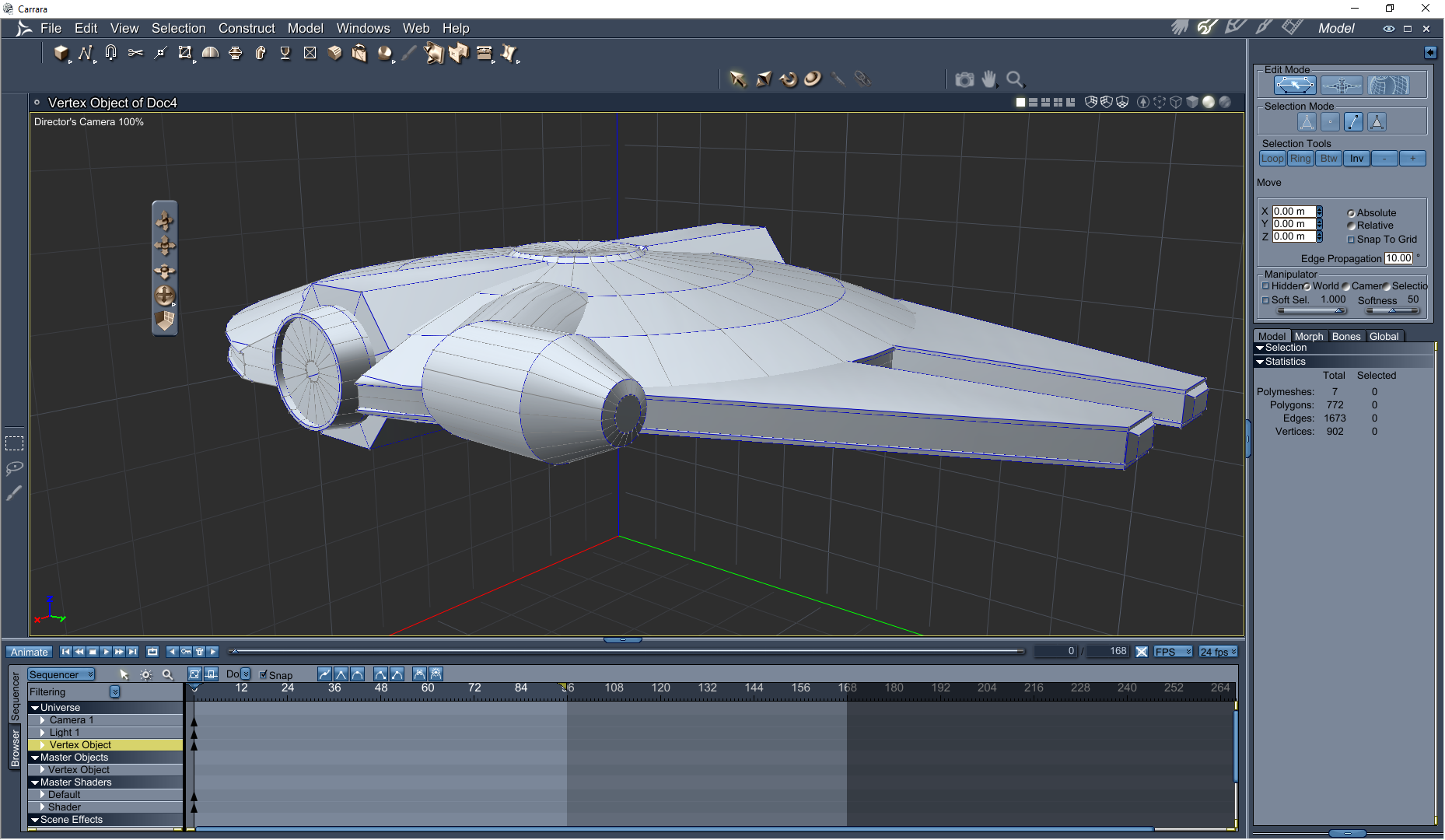Select the World manipulator radio button
This screenshot has height=840, width=1445.
[x=1307, y=286]
